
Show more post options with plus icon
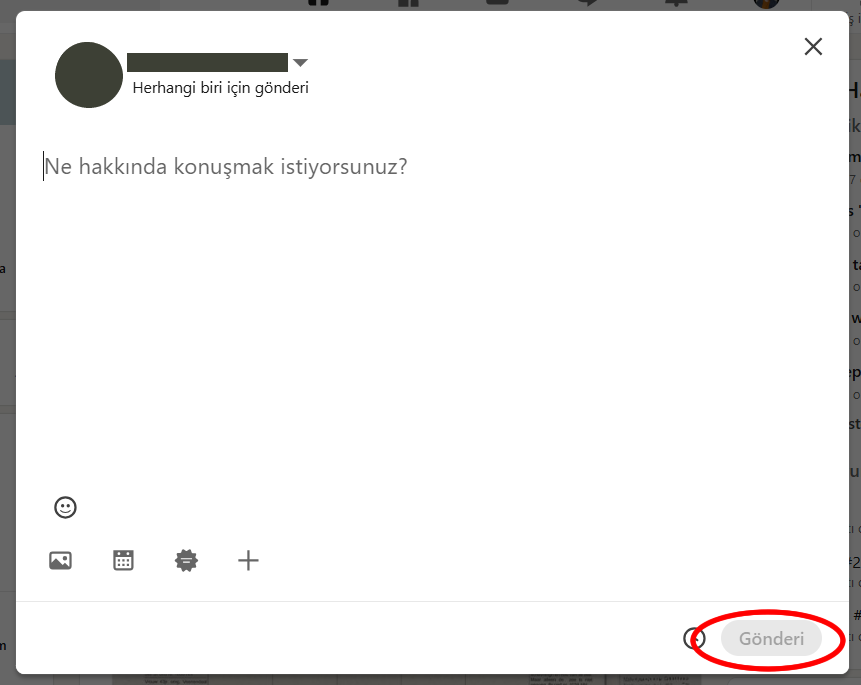[248, 560]
